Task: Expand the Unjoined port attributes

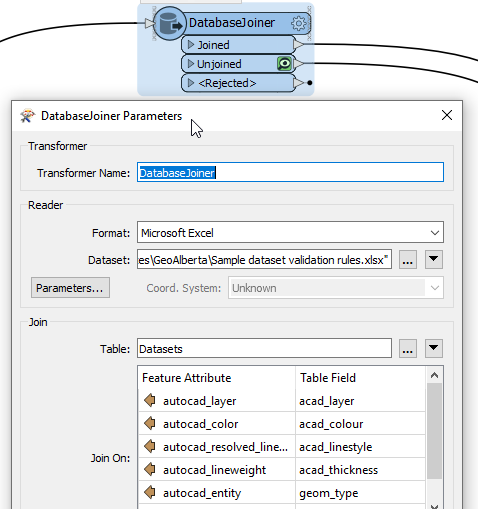Action: 191,64
